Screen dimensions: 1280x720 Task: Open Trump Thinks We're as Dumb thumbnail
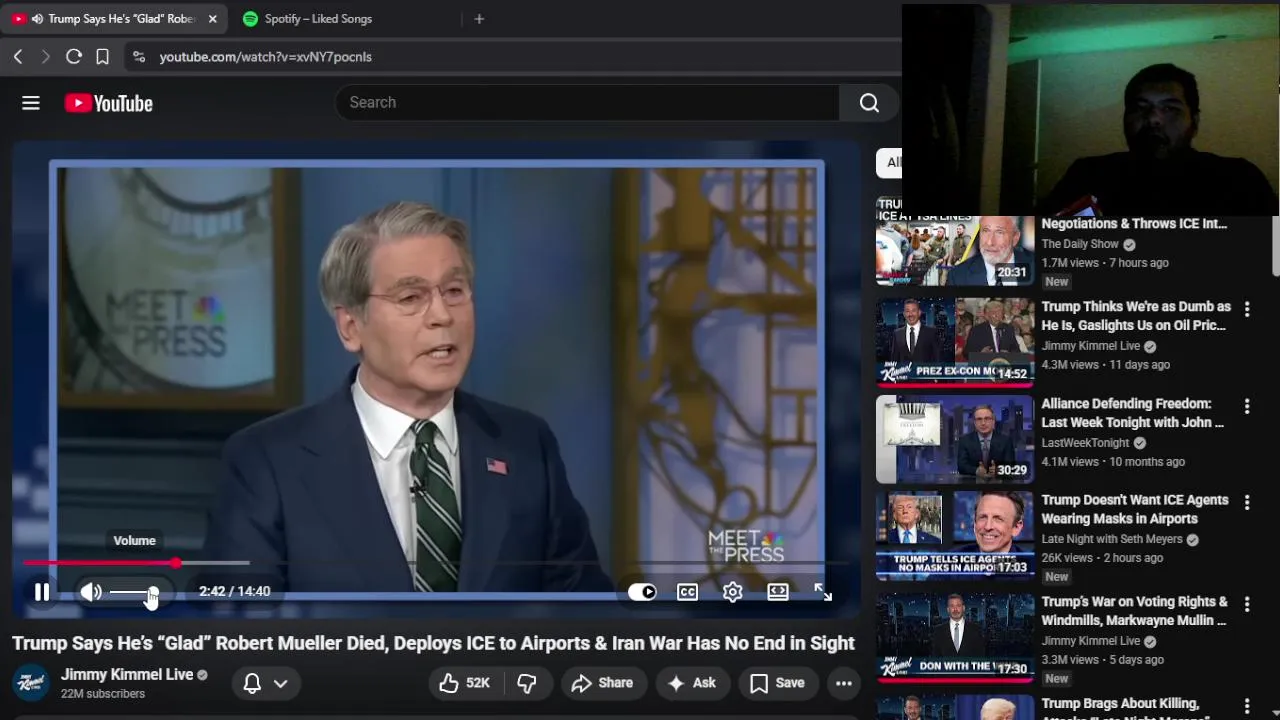click(955, 342)
